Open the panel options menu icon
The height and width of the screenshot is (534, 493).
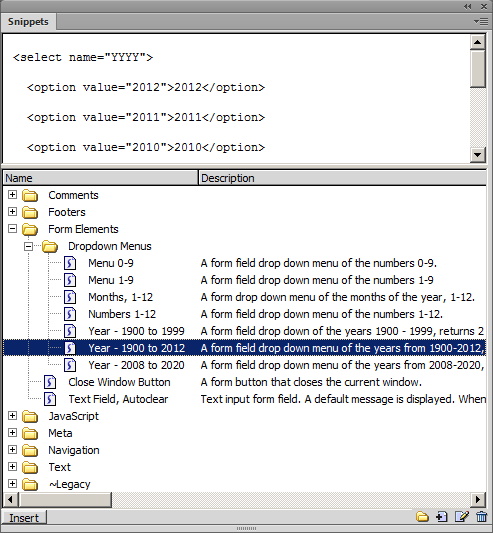tap(481, 22)
